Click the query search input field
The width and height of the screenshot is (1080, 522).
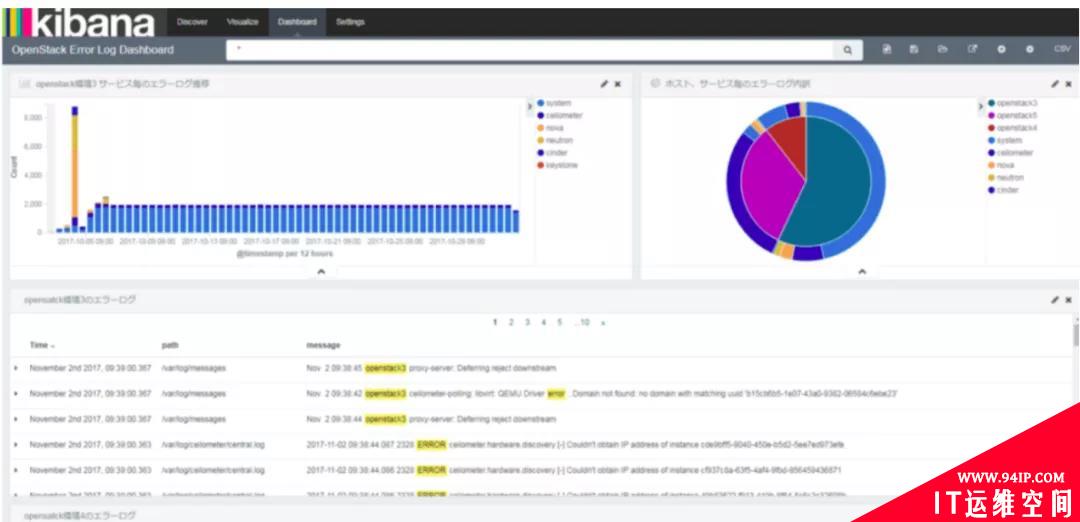point(530,50)
